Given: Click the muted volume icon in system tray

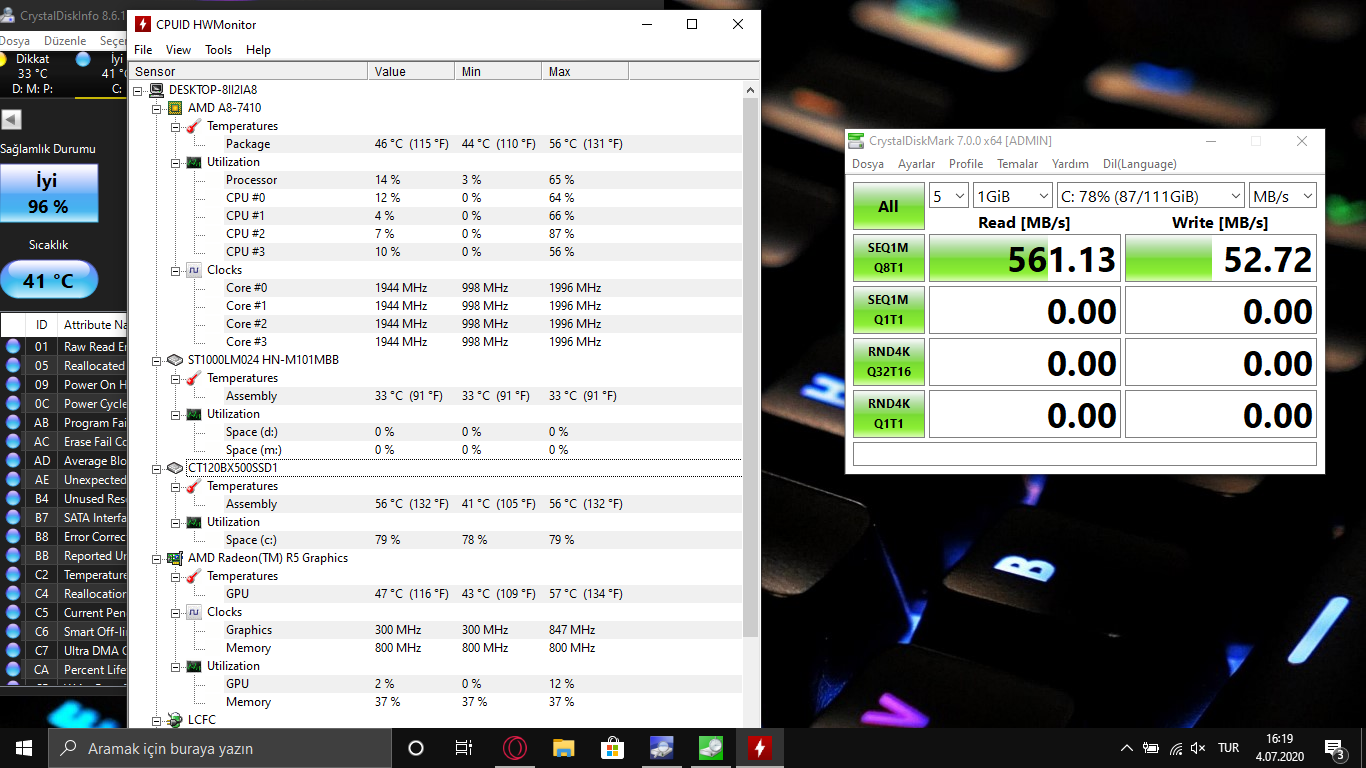Looking at the screenshot, I should click(x=1198, y=748).
